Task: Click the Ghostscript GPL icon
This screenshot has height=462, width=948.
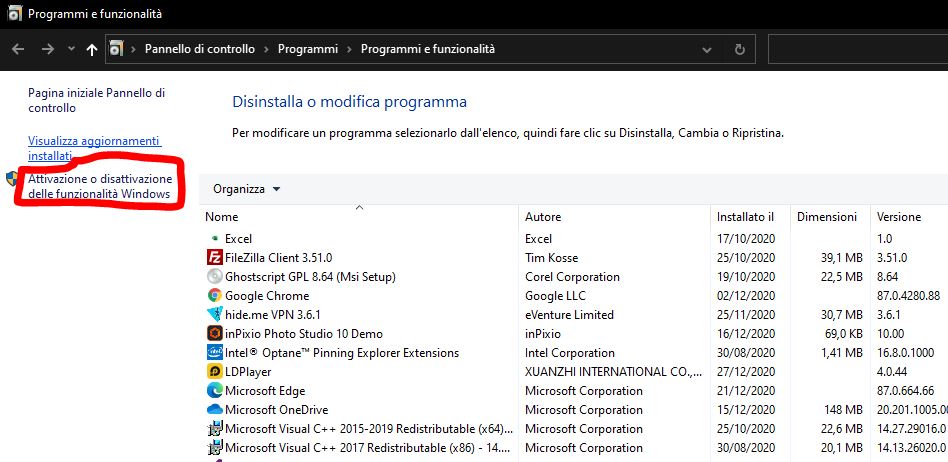Action: 214,277
